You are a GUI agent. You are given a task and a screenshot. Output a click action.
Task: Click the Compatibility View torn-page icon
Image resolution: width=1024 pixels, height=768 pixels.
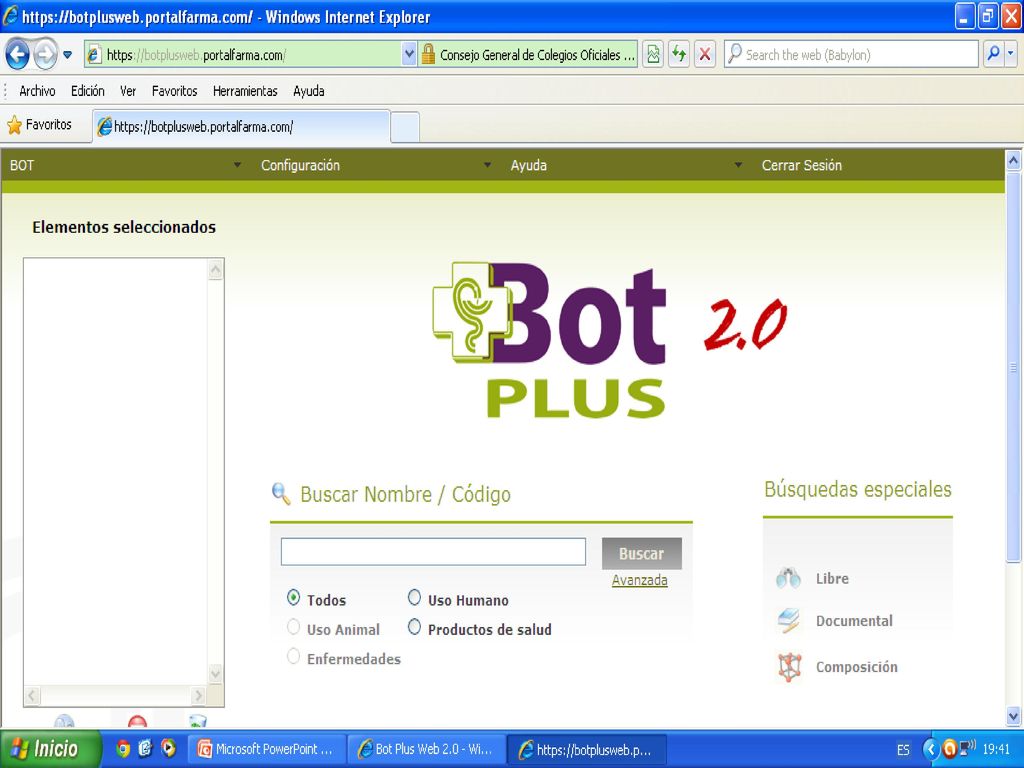653,54
